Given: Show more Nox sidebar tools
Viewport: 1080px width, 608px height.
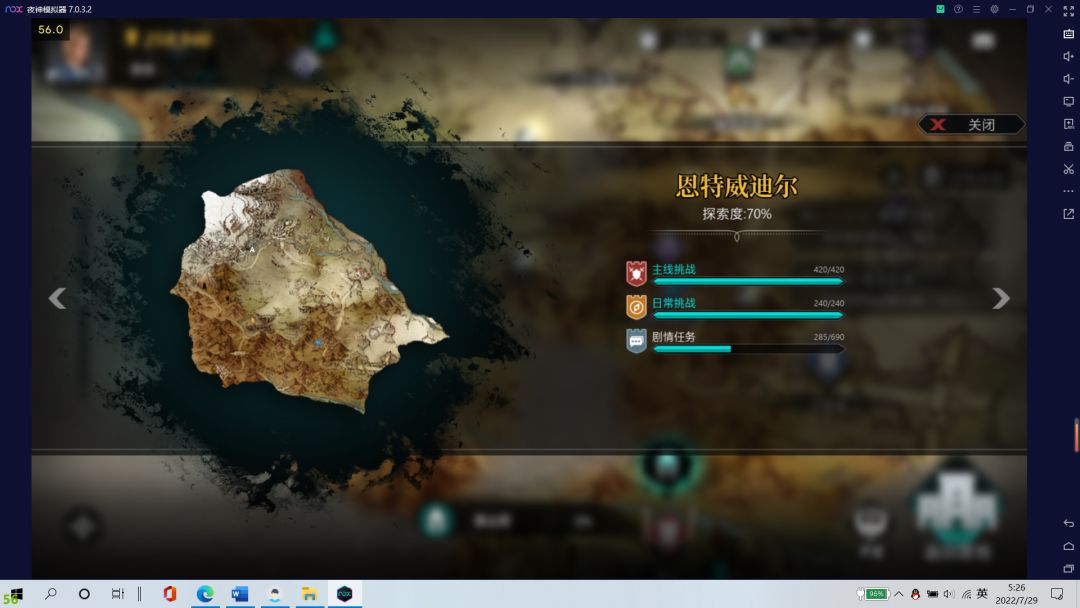Looking at the screenshot, I should pyautogui.click(x=1068, y=191).
